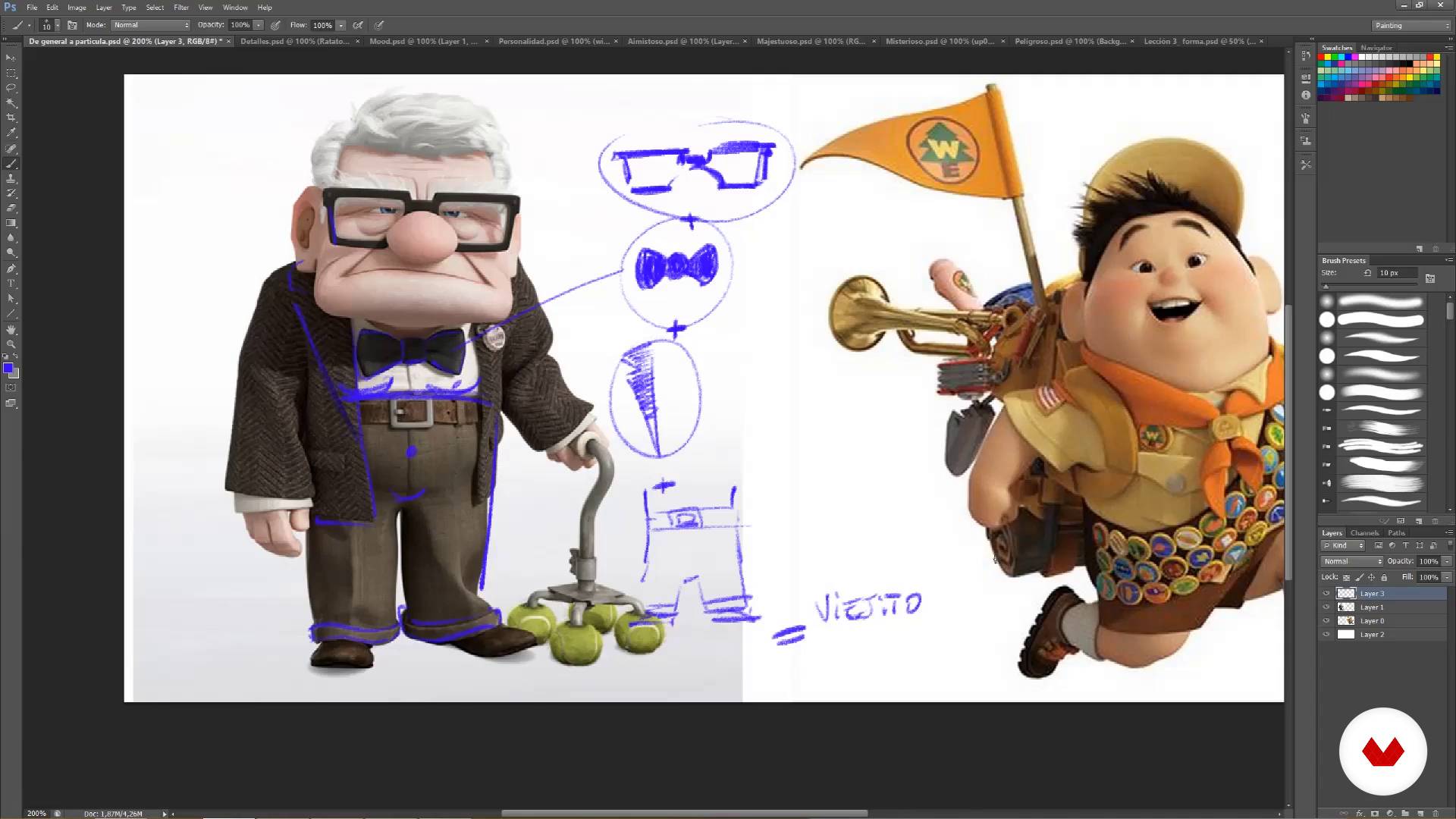
Task: Select the History Brush tool
Action: pos(11,193)
